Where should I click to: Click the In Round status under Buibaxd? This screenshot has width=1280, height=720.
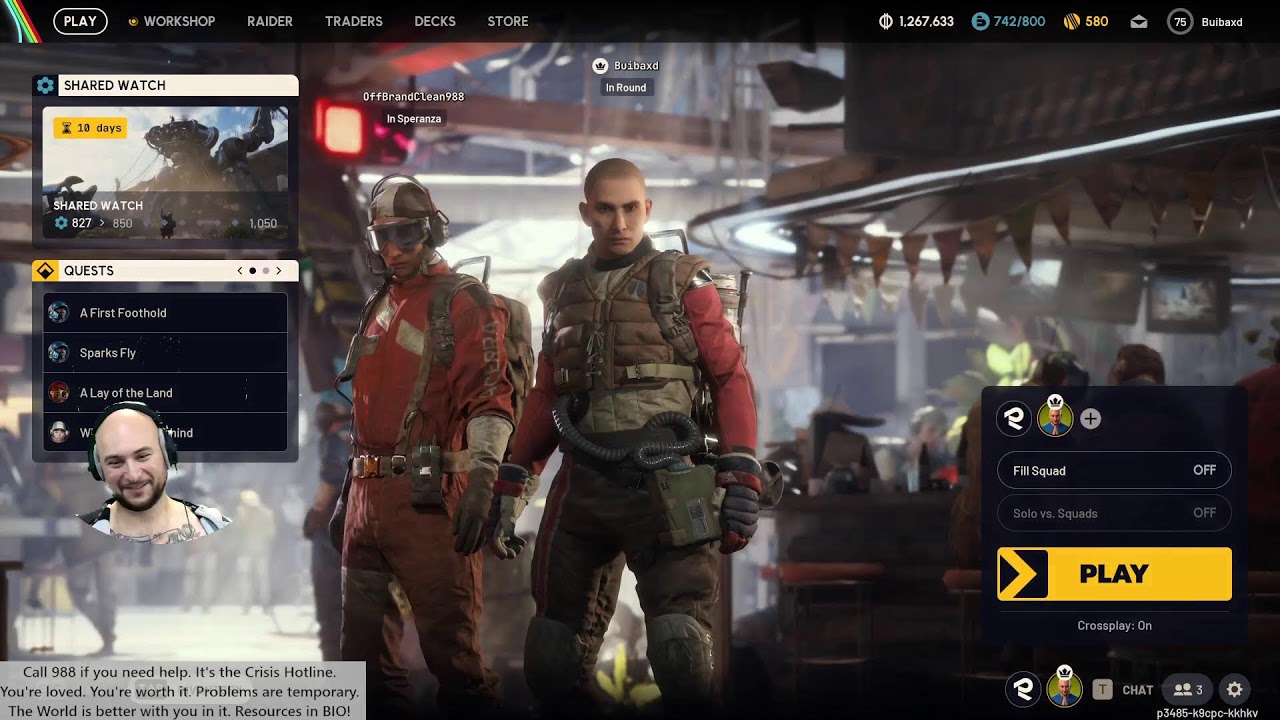626,88
